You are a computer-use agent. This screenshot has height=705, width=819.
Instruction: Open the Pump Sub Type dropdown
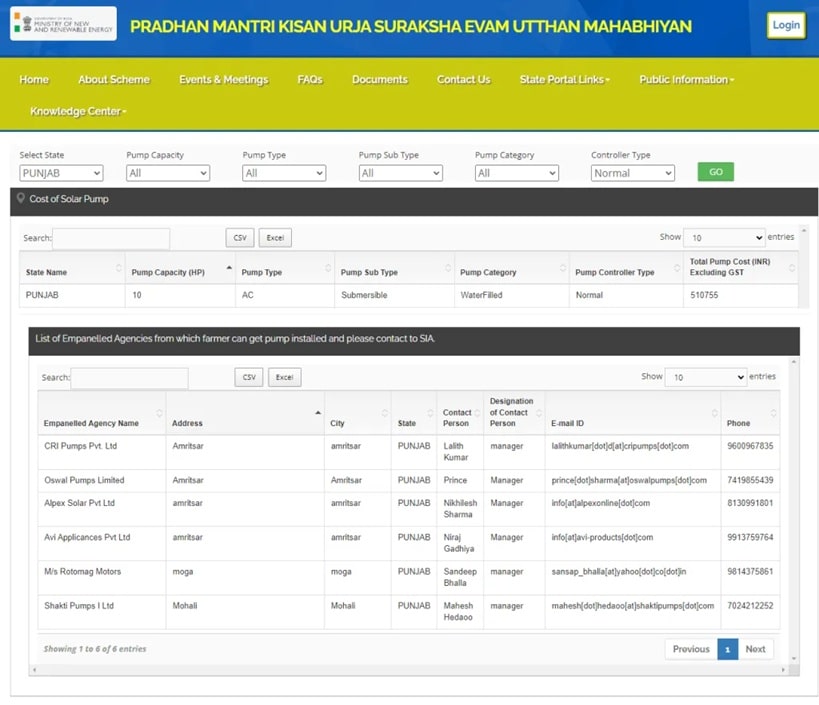pos(401,173)
